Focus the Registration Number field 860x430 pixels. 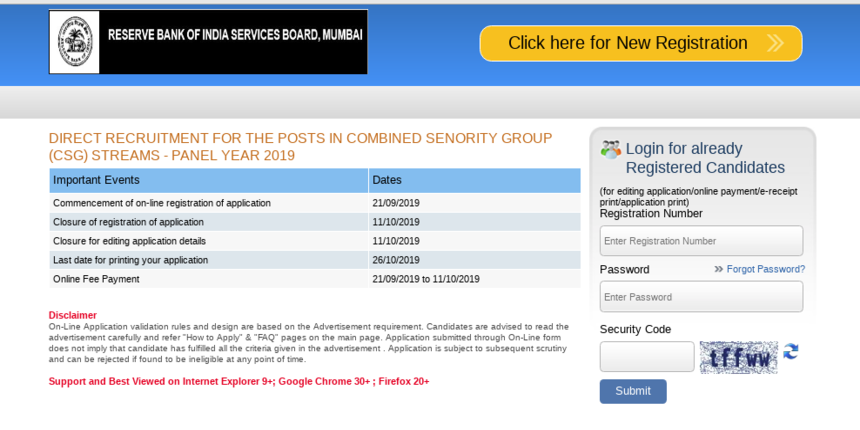(701, 241)
